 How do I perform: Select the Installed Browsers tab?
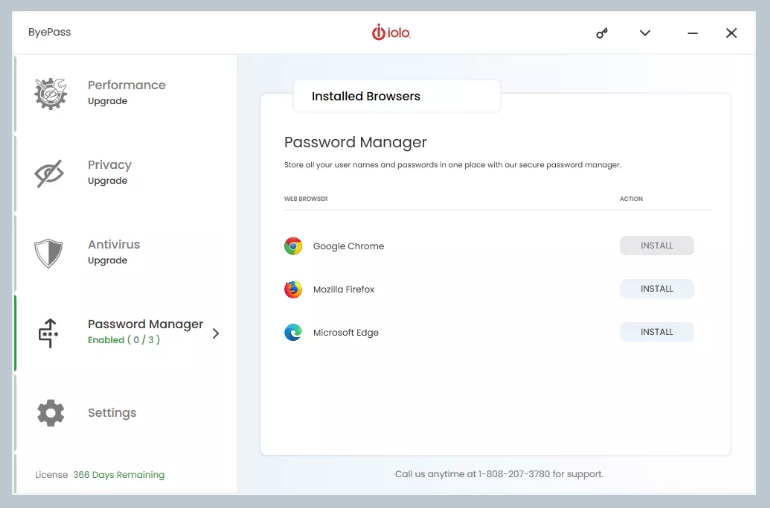point(397,96)
